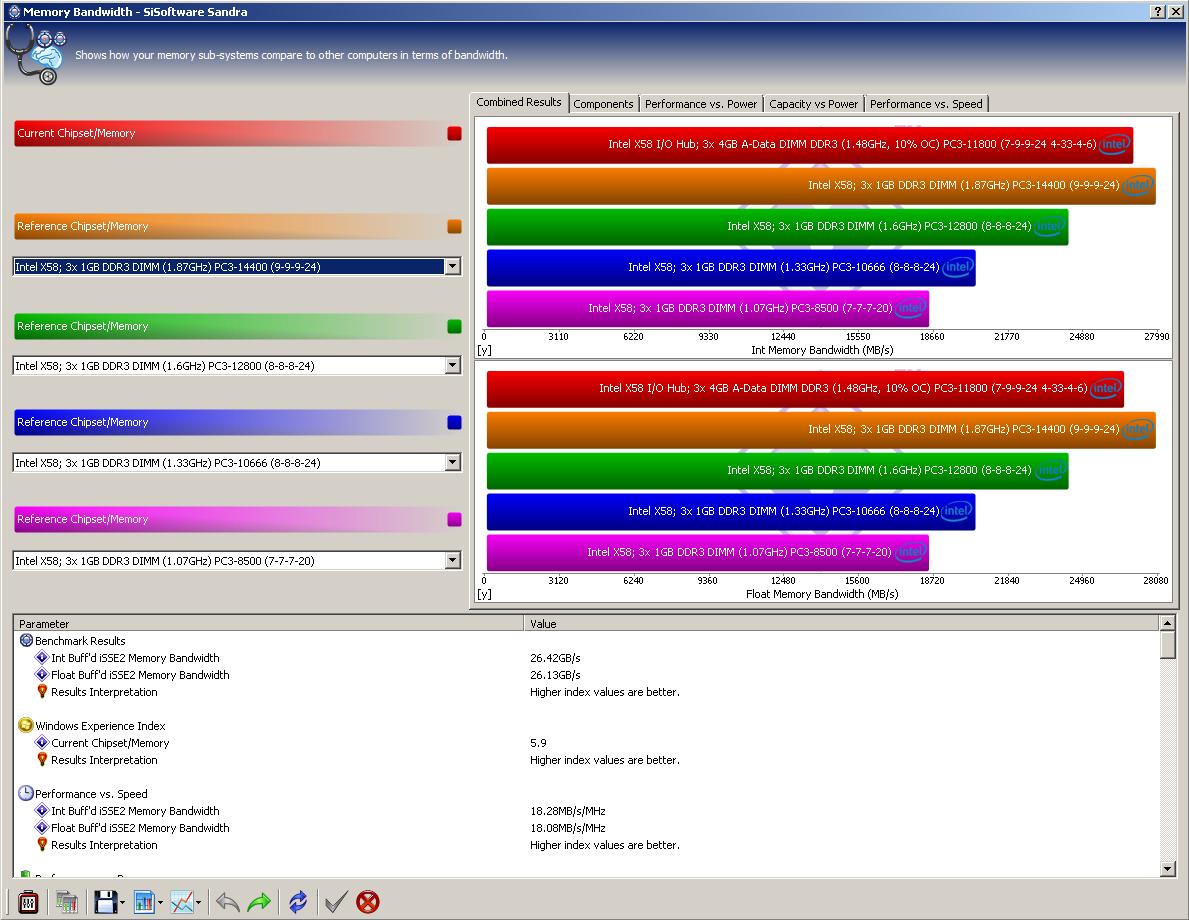Click the 26.13GB/s value
The width and height of the screenshot is (1189, 920).
(555, 675)
